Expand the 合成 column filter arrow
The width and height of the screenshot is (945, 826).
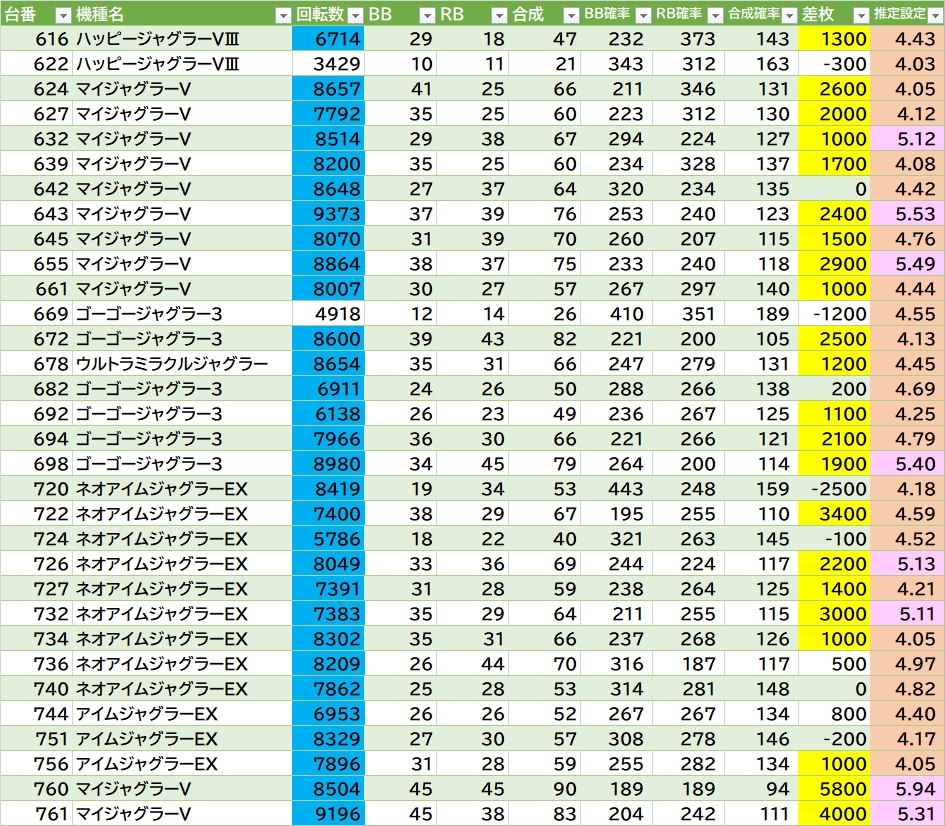[x=570, y=15]
